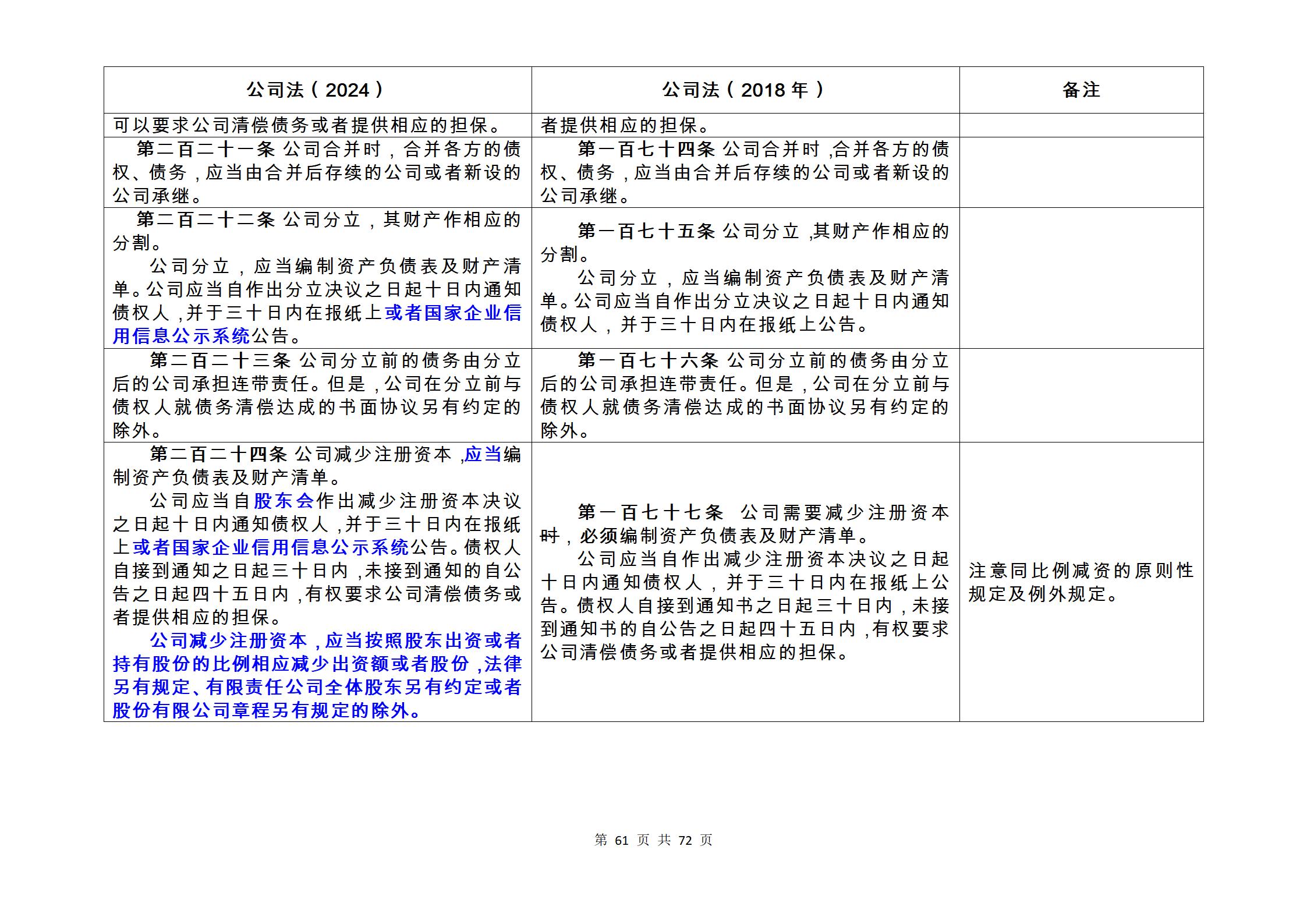Click the 第一百七十五条 article heading
This screenshot has height=924, width=1307.
[x=646, y=231]
